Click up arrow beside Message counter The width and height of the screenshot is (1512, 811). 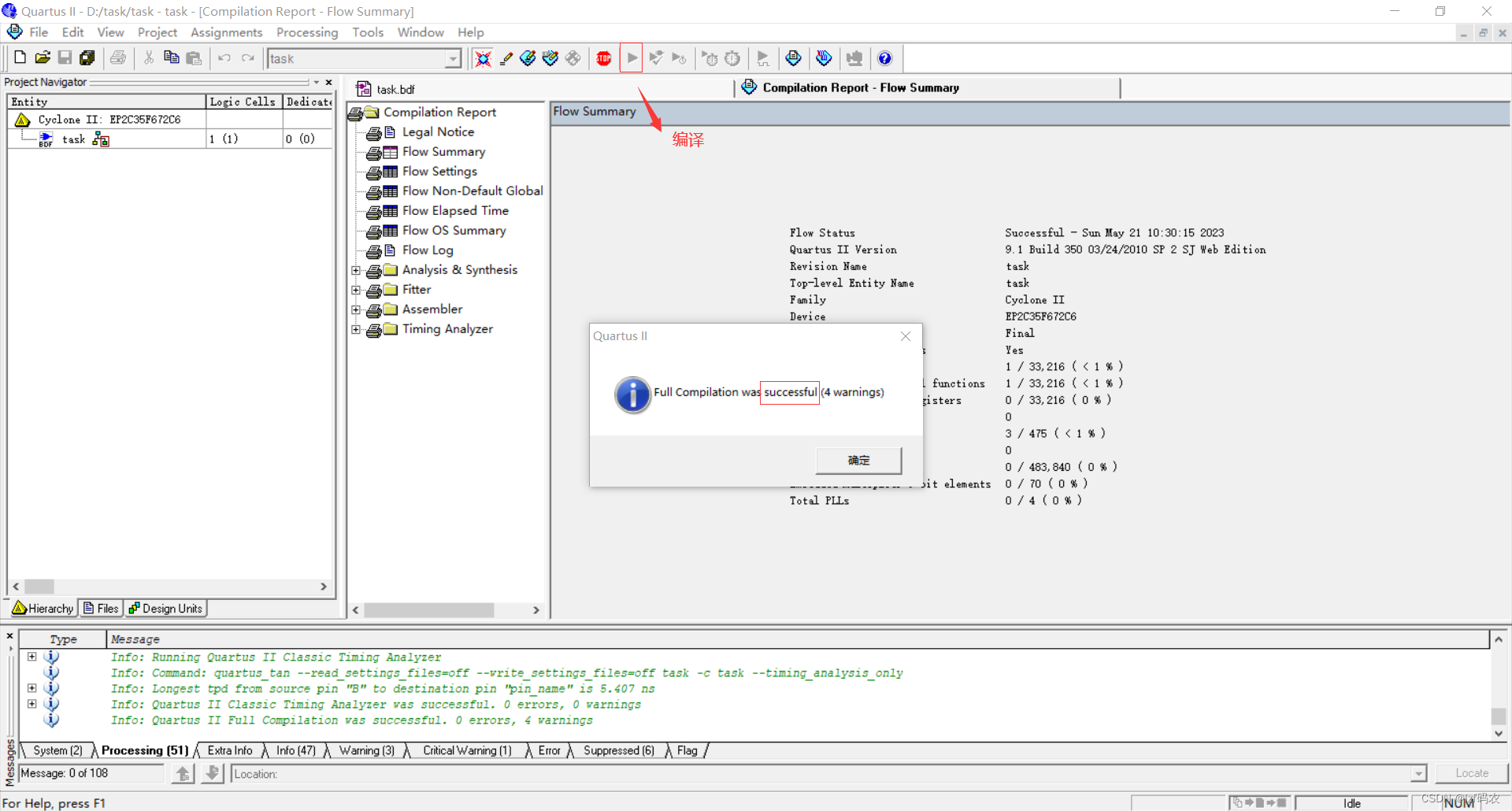tap(183, 773)
